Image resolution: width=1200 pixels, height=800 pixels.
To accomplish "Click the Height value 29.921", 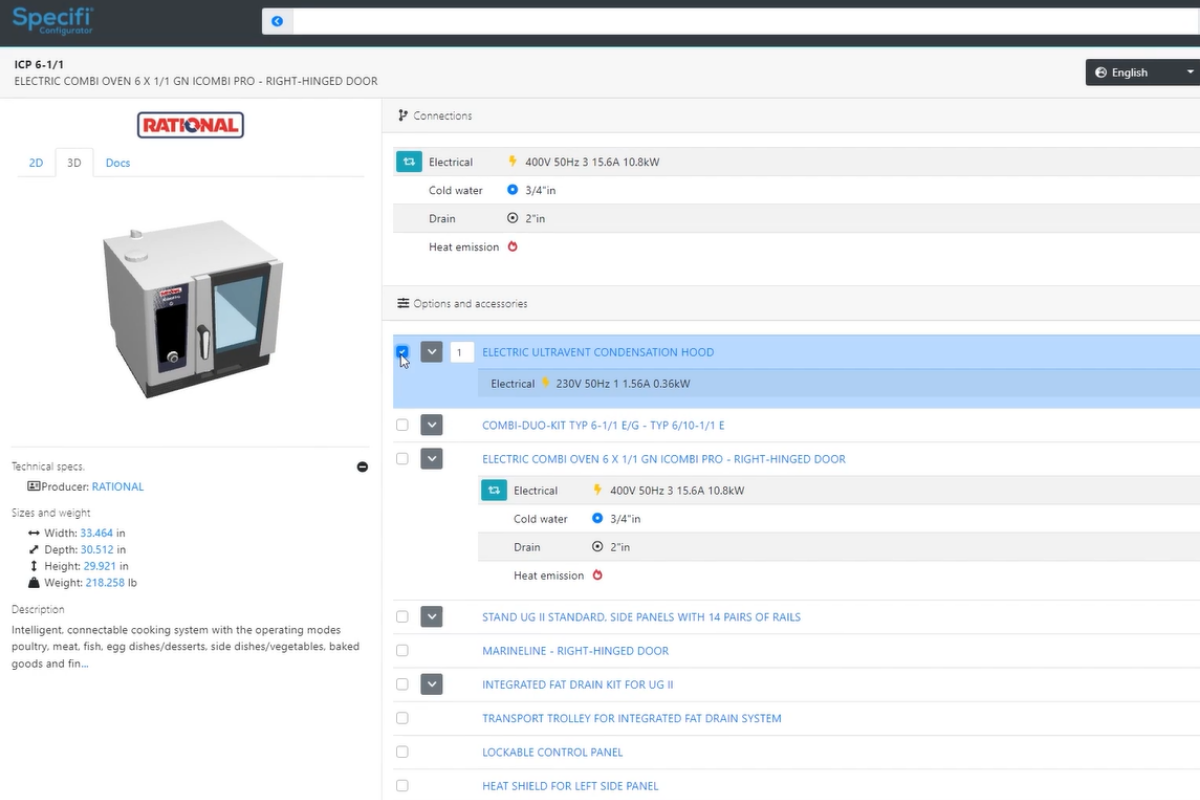I will (x=100, y=566).
